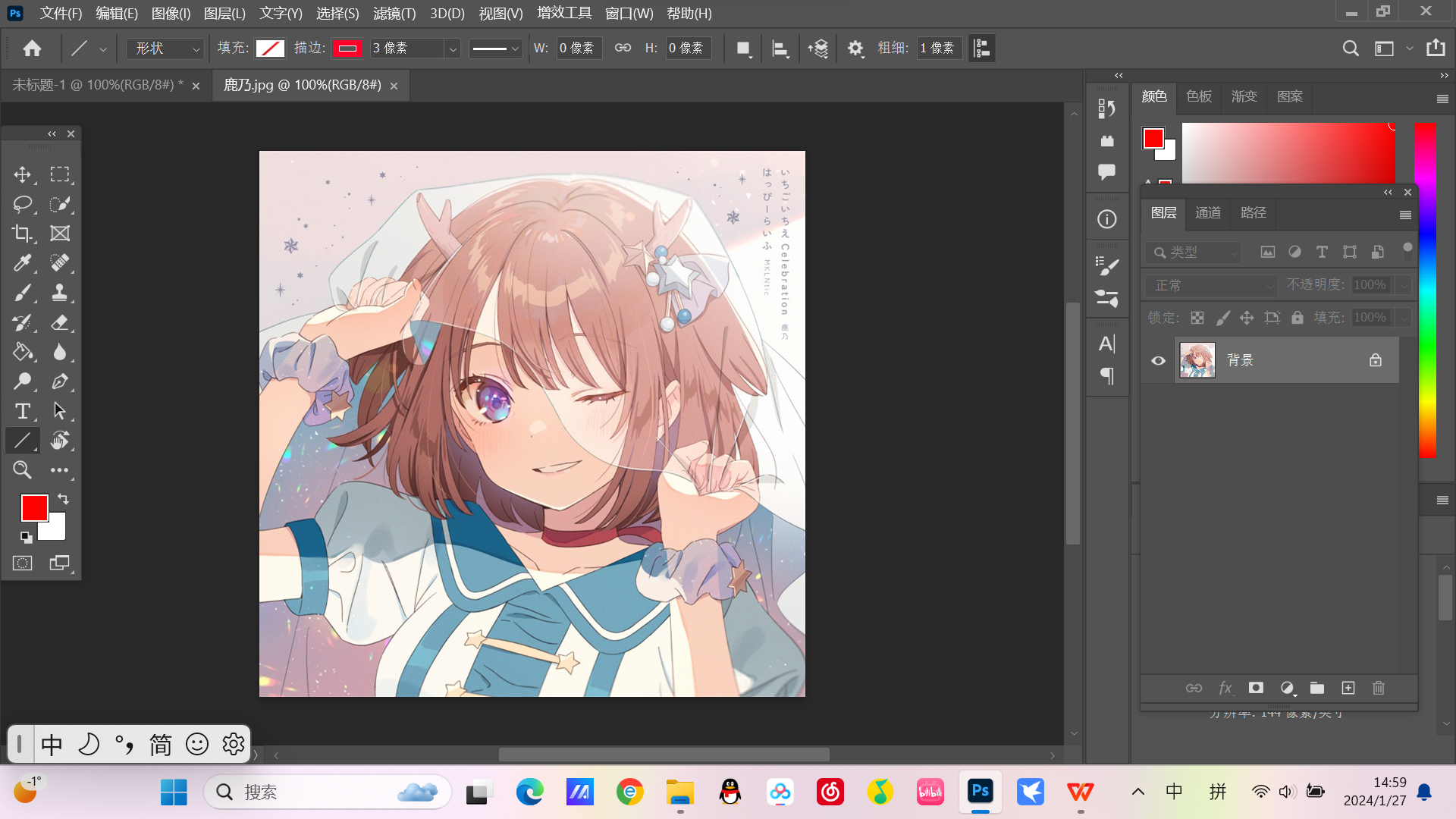Open the blend mode 正常 dropdown
Viewport: 1456px width, 819px height.
(x=1210, y=285)
